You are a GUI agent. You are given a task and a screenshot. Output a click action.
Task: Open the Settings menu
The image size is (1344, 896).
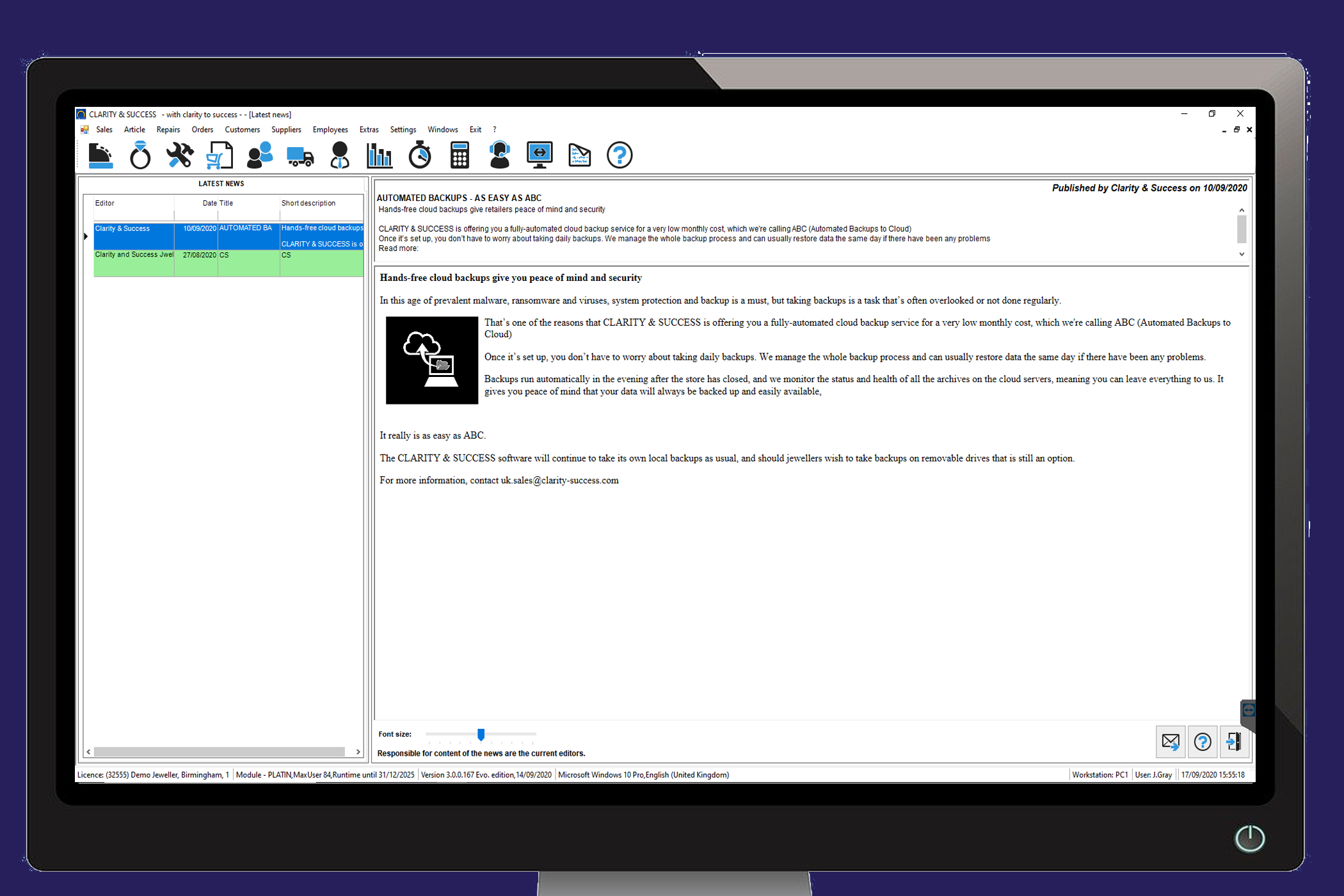point(403,129)
